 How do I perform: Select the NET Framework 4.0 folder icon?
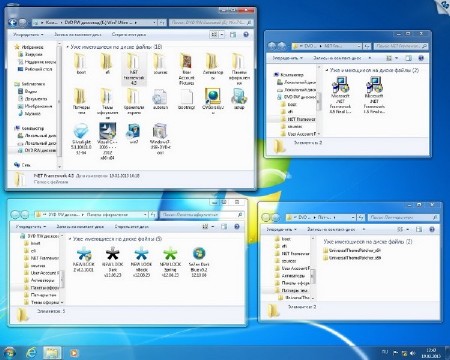pos(133,69)
